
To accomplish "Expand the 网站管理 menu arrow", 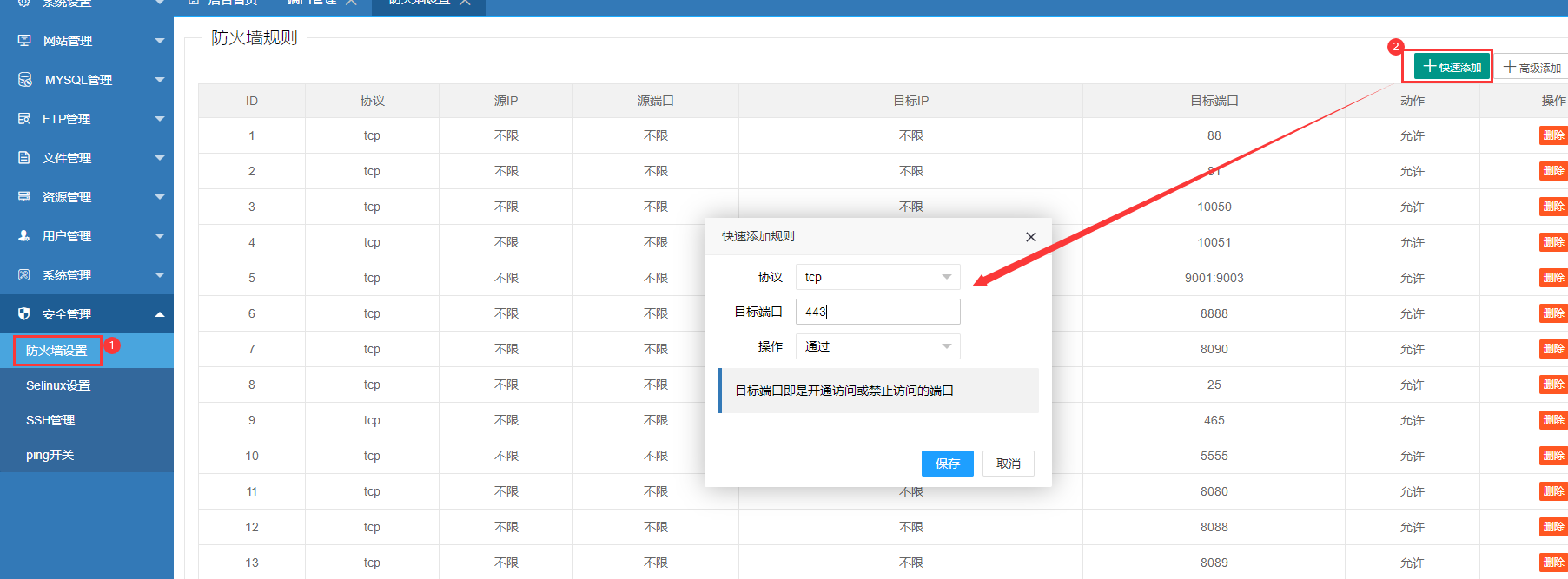I will [x=160, y=41].
